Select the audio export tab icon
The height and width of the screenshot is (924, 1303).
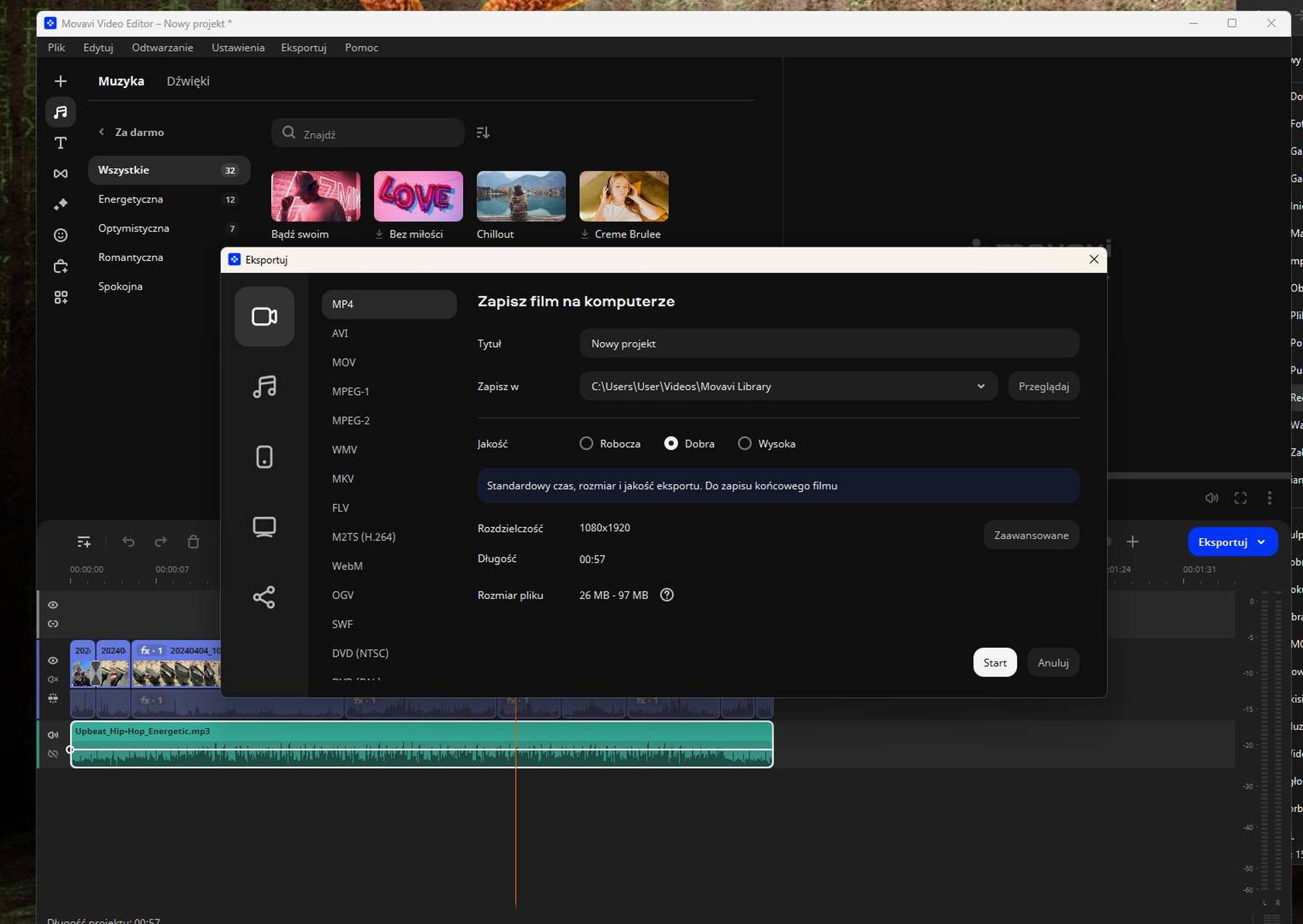265,387
